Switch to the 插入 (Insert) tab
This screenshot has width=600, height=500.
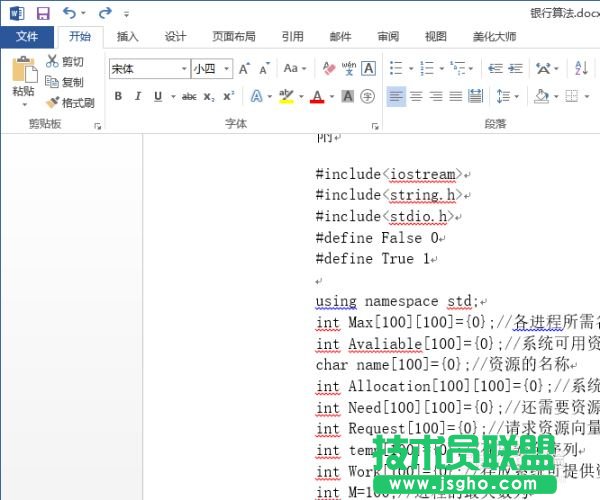pyautogui.click(x=127, y=37)
